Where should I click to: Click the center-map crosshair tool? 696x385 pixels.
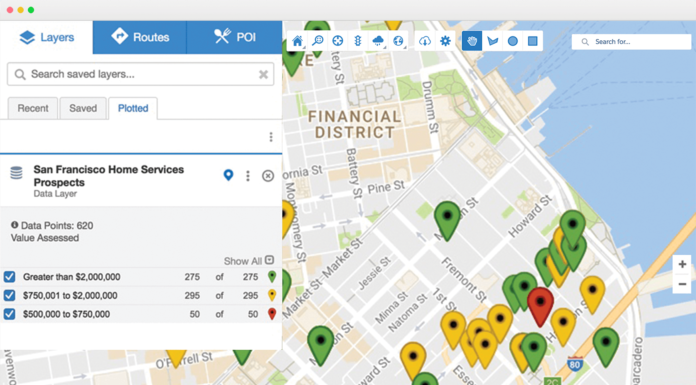[338, 41]
